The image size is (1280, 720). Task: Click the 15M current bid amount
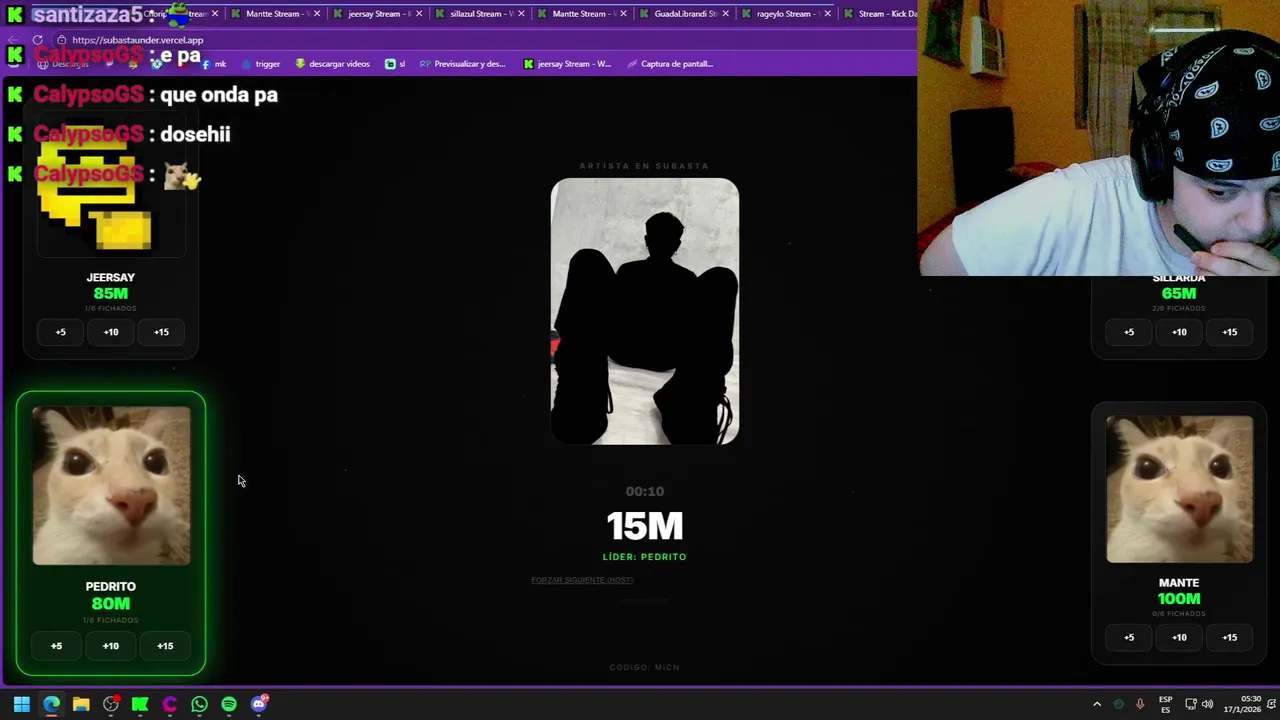(645, 526)
